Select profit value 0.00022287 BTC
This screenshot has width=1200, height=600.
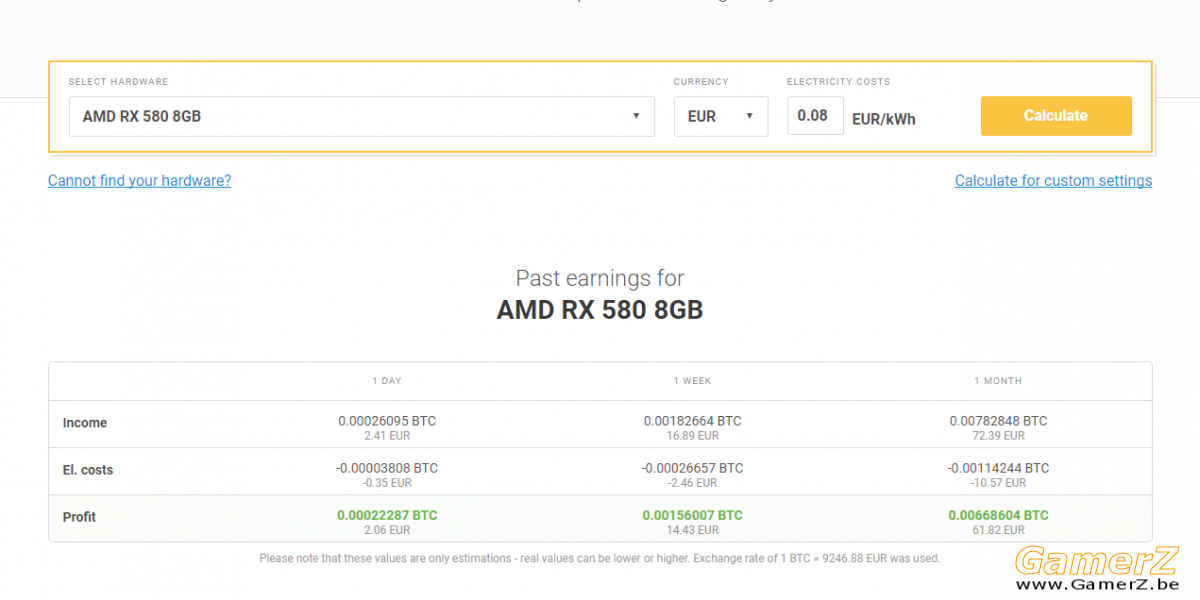[387, 515]
